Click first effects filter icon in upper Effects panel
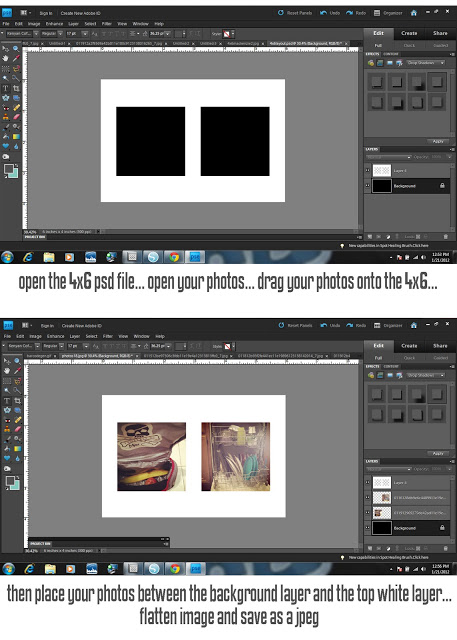 pos(370,63)
